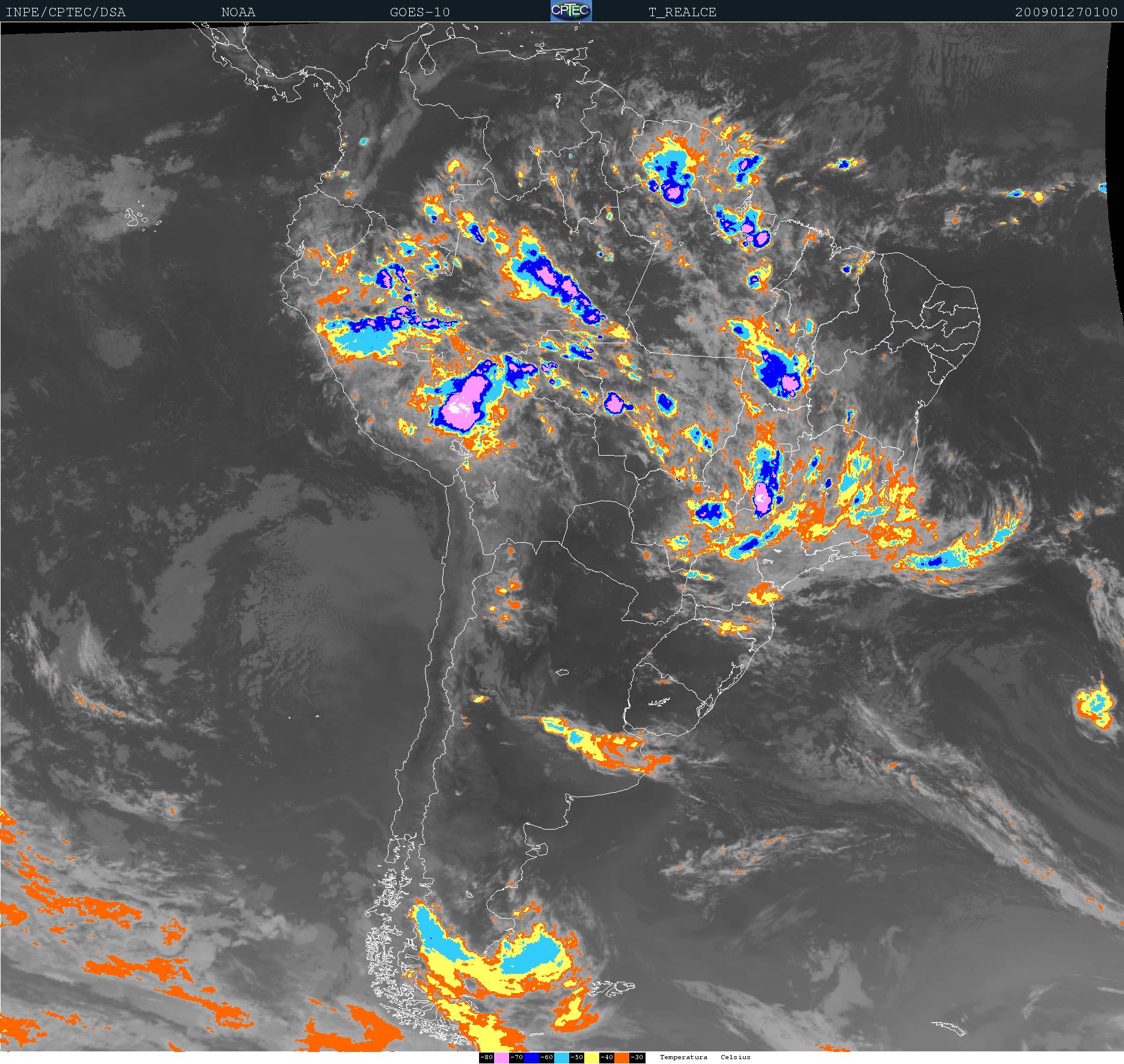Screen dimensions: 1124x1064
Task: Click the INPE/CPTEC/DSA header text
Action: coord(66,12)
